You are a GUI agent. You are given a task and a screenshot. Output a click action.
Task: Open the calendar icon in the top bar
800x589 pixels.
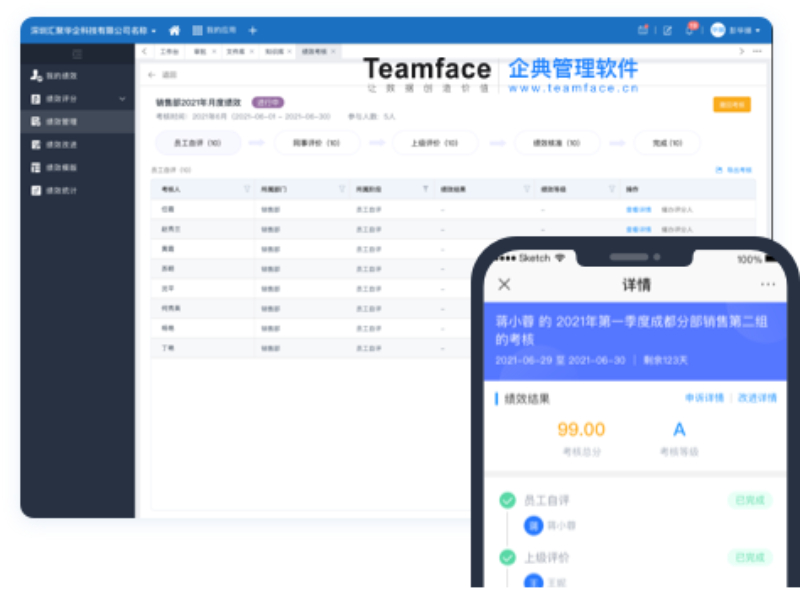tap(644, 29)
